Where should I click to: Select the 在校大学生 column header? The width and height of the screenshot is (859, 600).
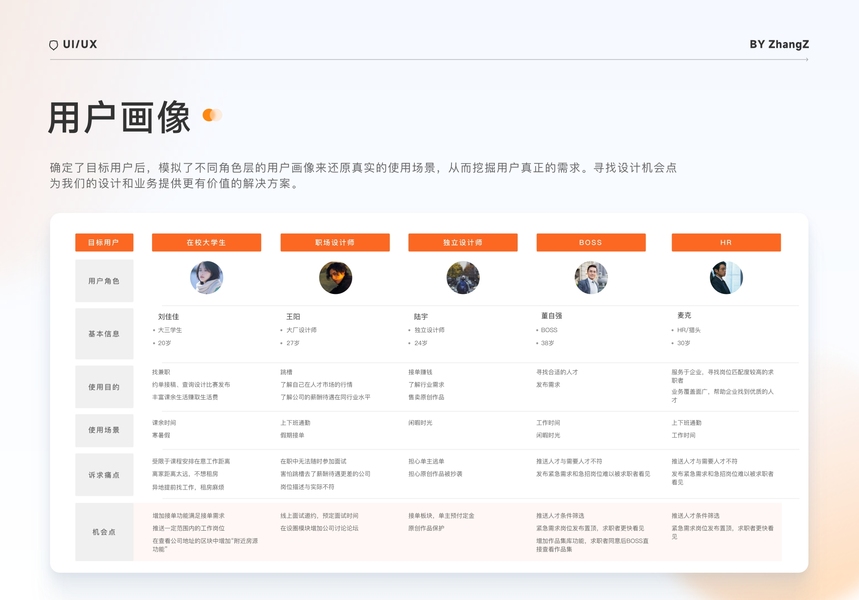[x=207, y=242]
